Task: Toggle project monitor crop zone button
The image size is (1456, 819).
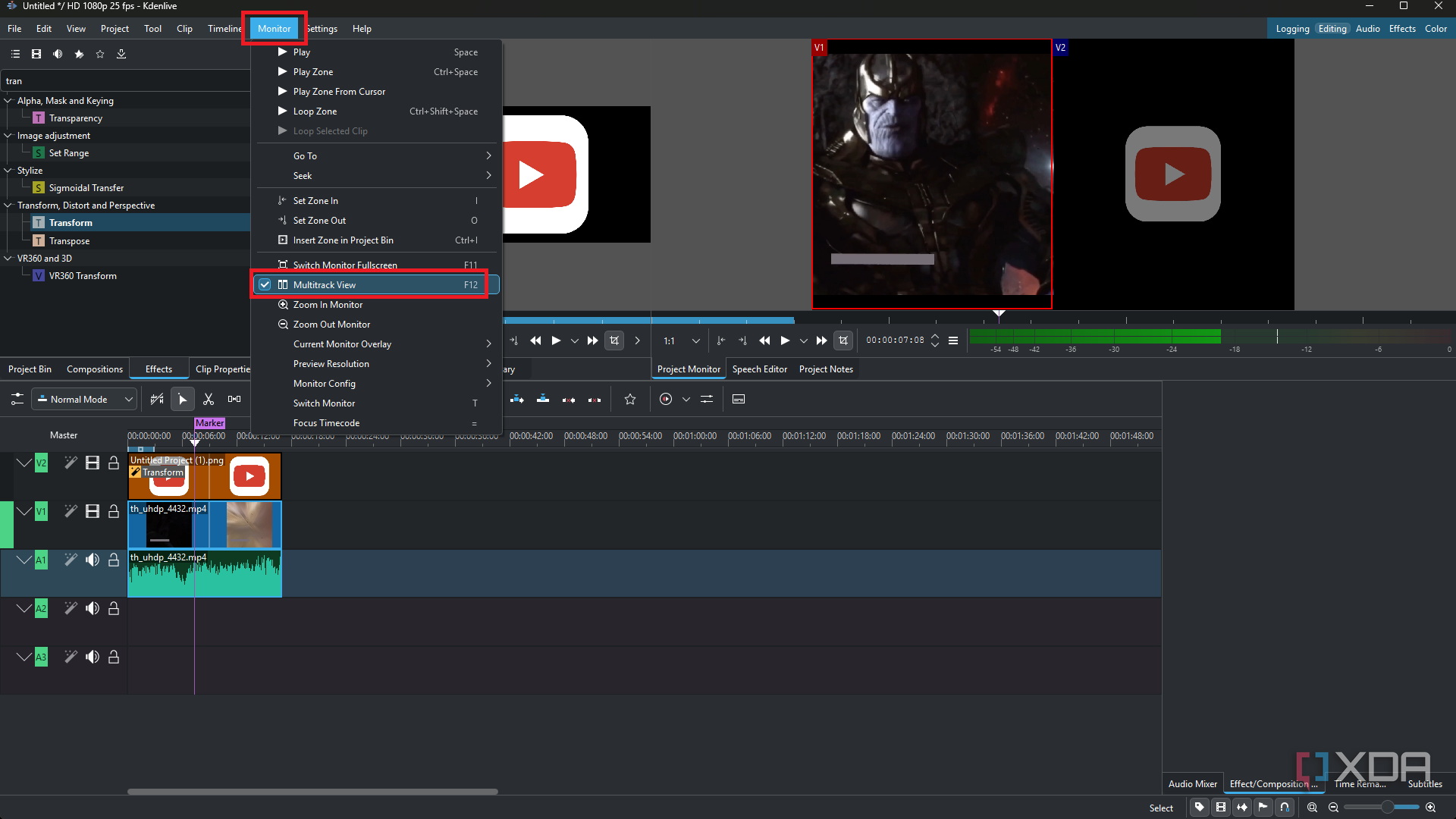Action: 843,340
